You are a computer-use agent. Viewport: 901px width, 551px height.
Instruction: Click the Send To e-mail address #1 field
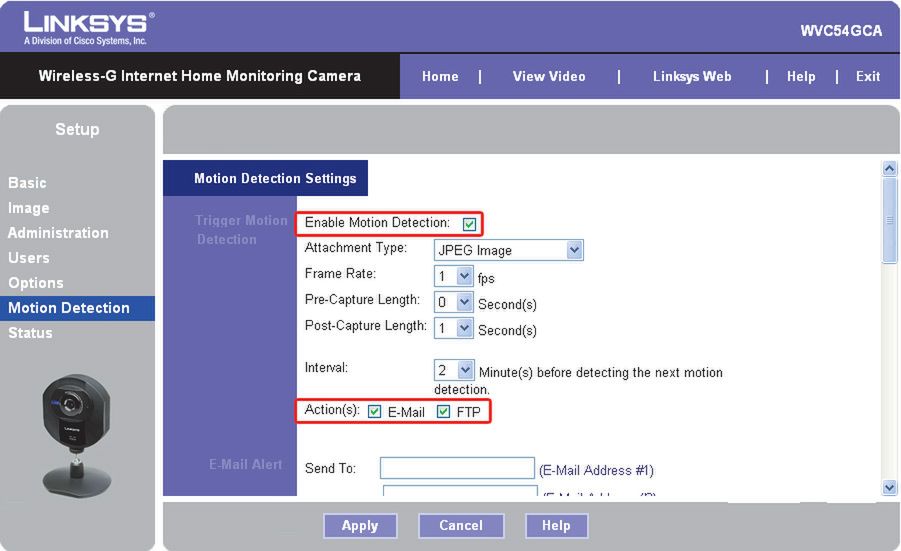click(457, 468)
